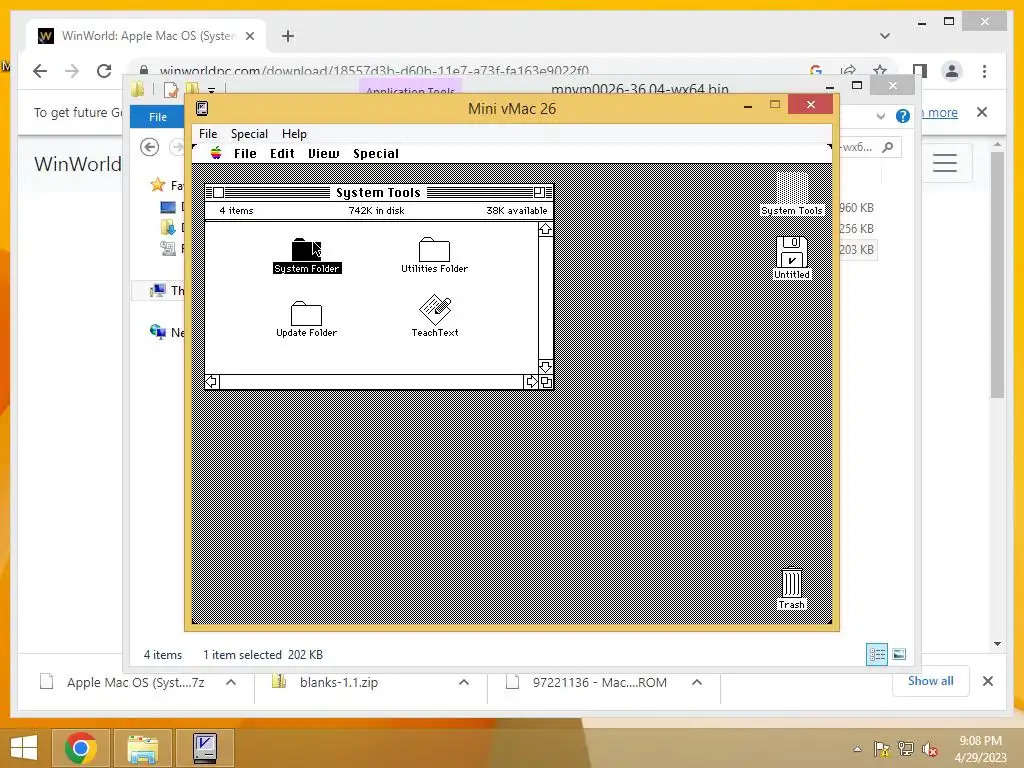
Task: Close the WinWorld Chrome tab
Action: point(249,36)
